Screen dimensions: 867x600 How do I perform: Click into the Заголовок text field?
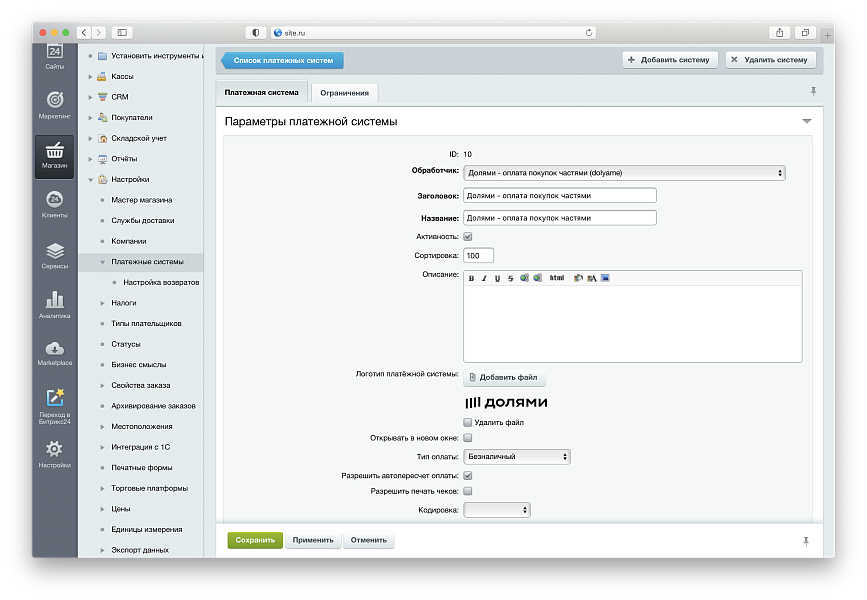pyautogui.click(x=560, y=196)
